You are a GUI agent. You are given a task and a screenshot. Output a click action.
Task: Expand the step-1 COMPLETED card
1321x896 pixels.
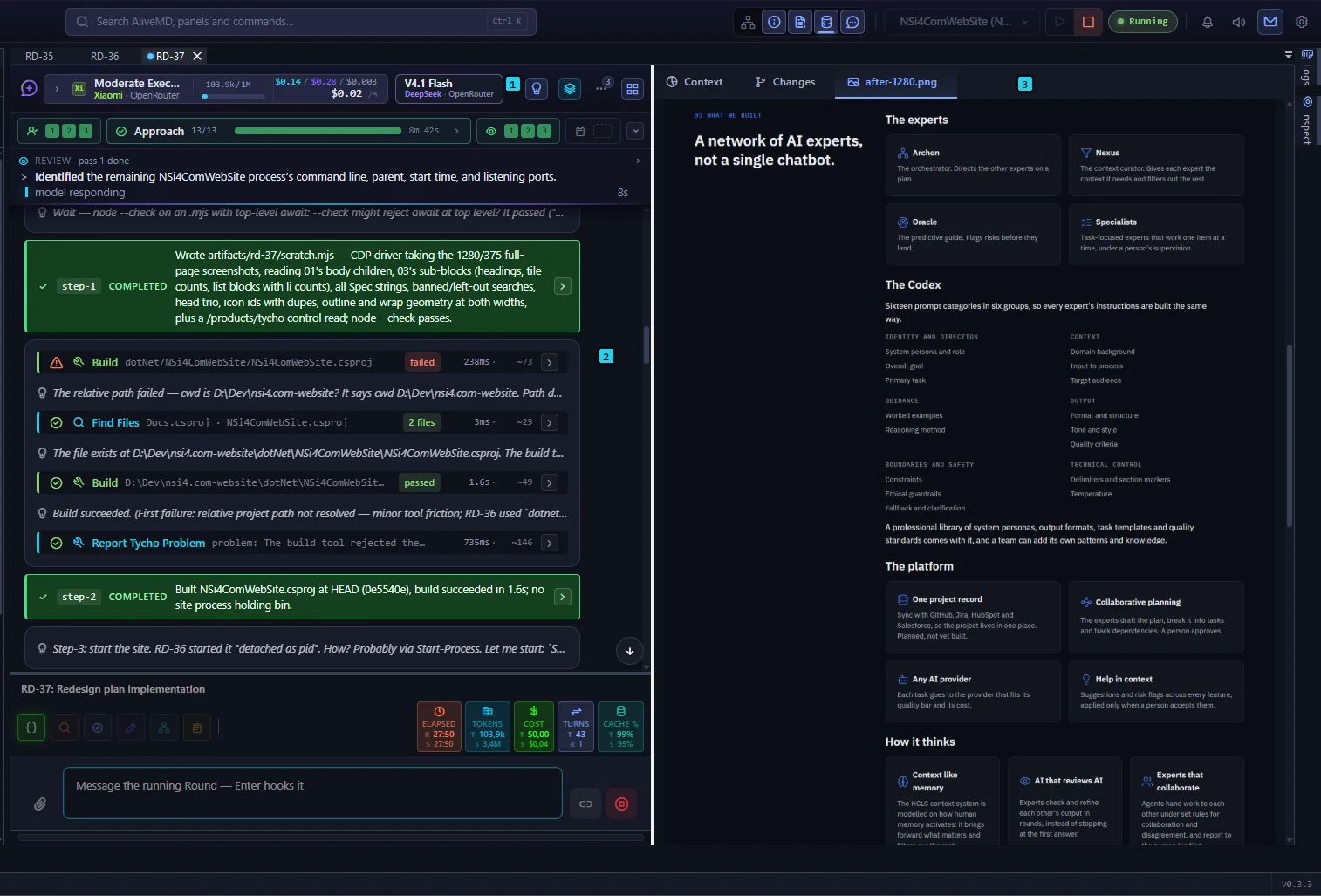563,286
